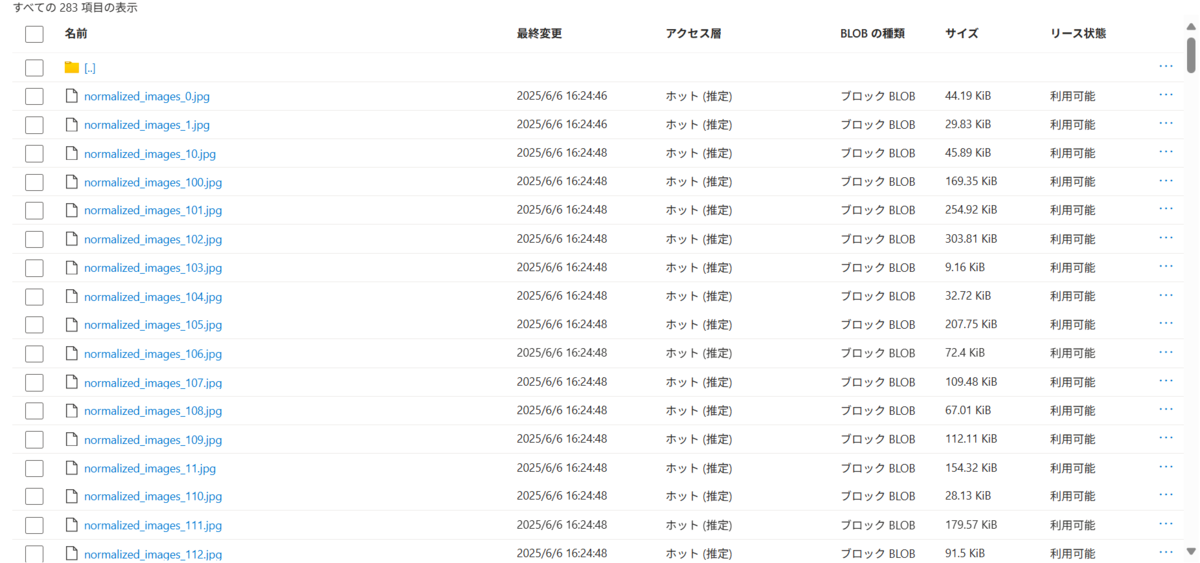Open three-dot menu for normalized_images_108.jpg
1200x563 pixels.
point(1165,409)
